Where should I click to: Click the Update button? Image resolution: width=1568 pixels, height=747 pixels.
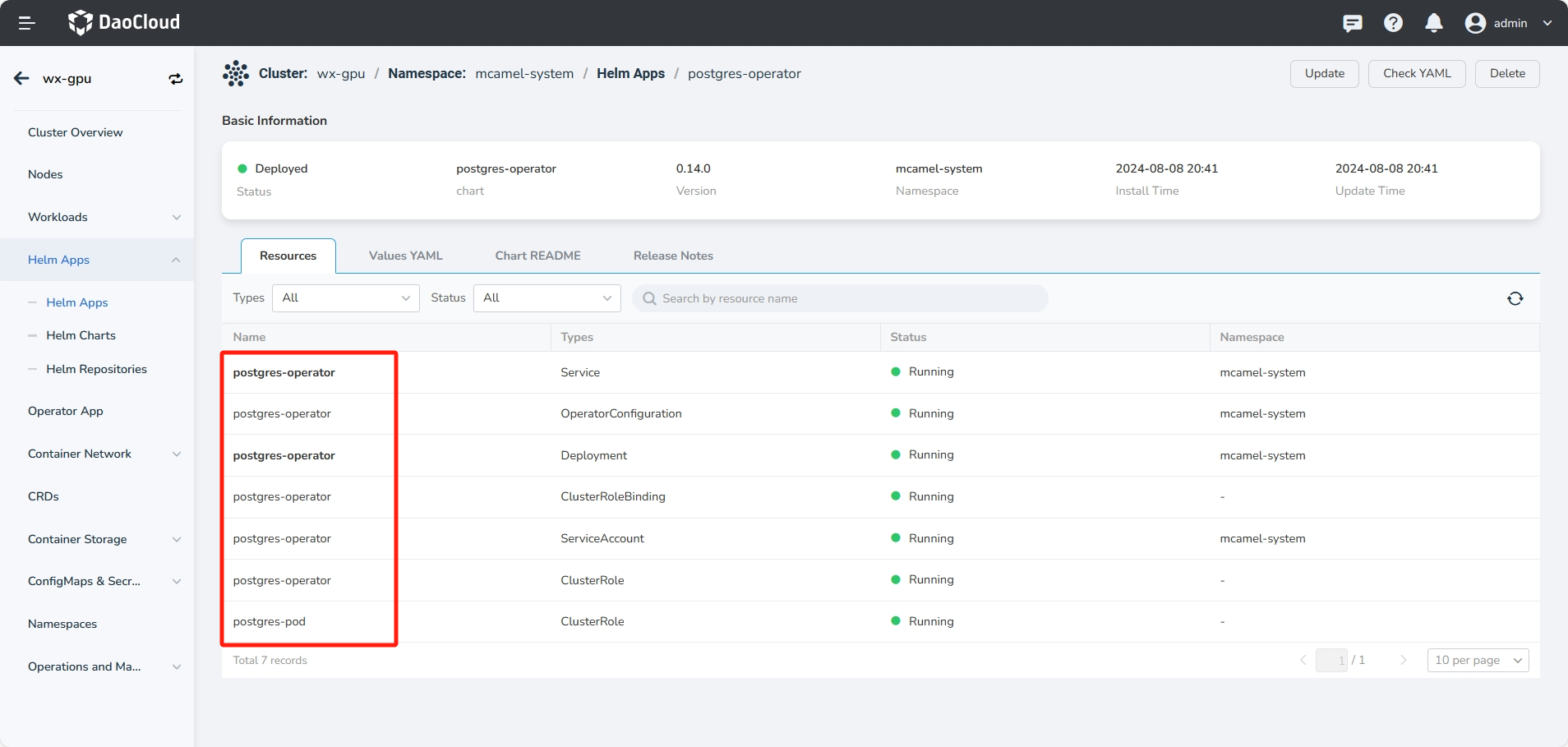click(x=1324, y=73)
